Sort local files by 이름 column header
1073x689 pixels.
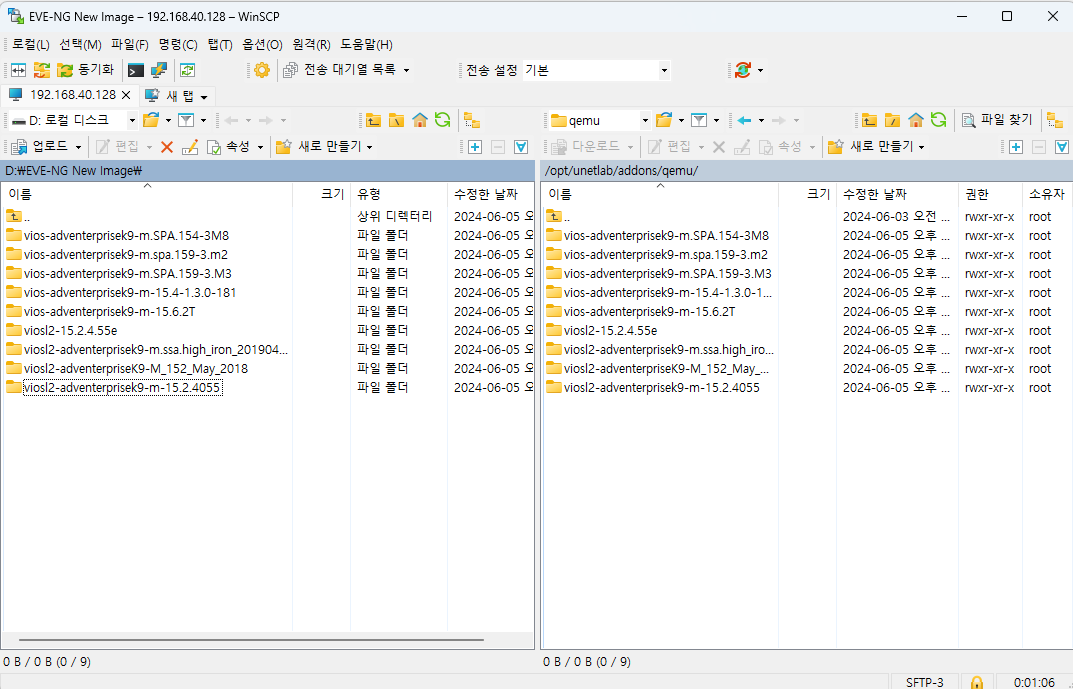147,194
